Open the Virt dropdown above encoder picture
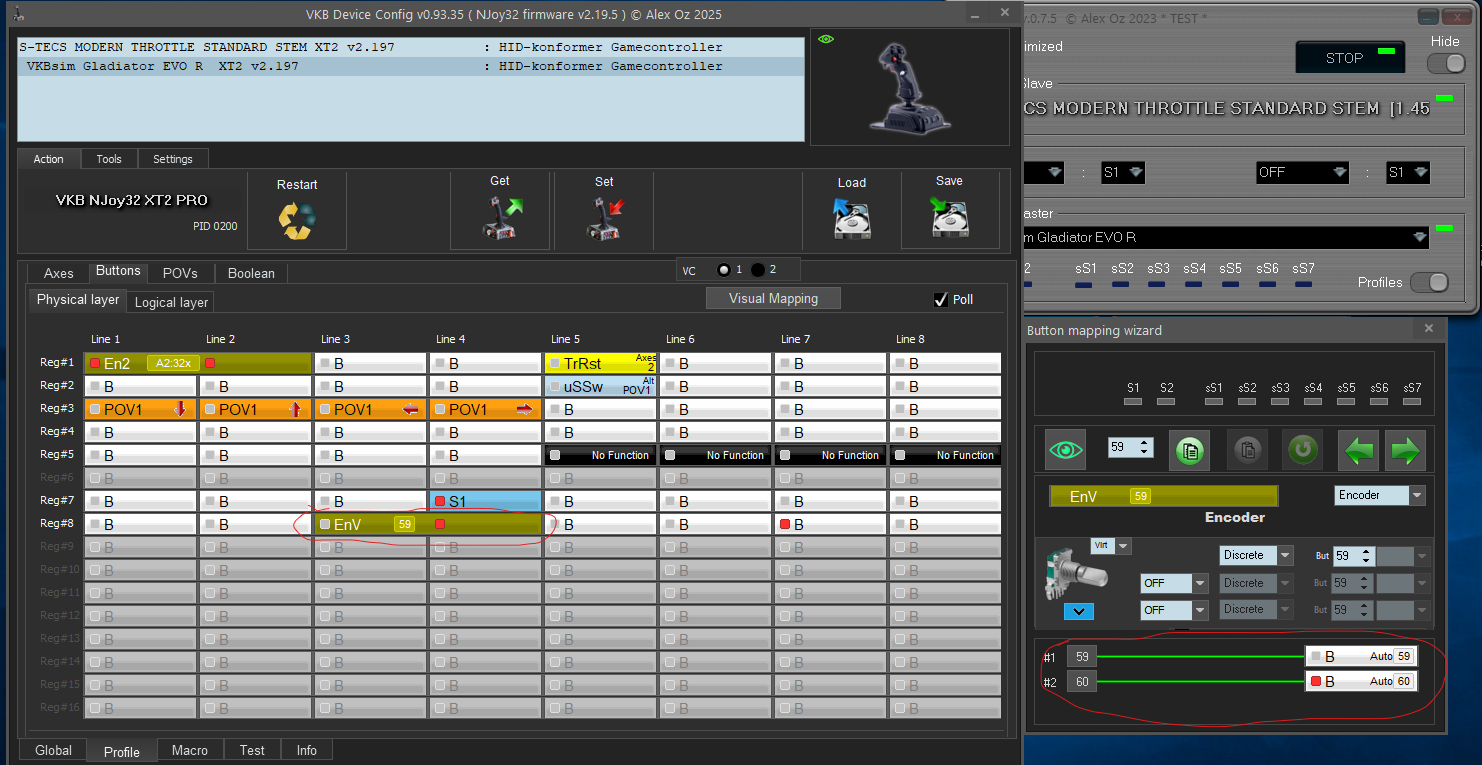The width and height of the screenshot is (1482, 765). 1110,546
